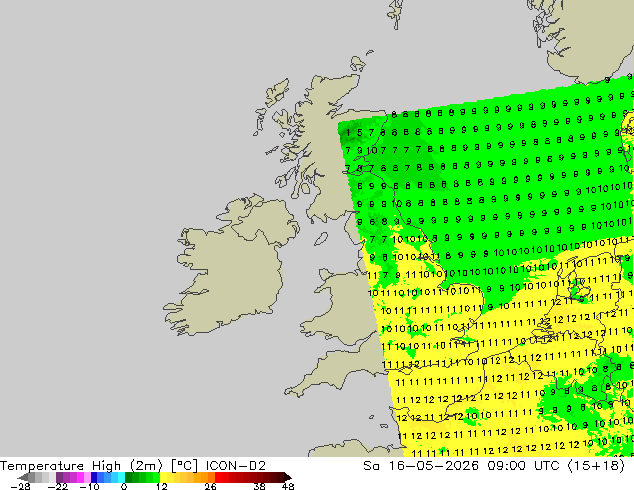Click the grey left arrow end of colour scale
Screen dimensions: 634x490
coord(23,477)
